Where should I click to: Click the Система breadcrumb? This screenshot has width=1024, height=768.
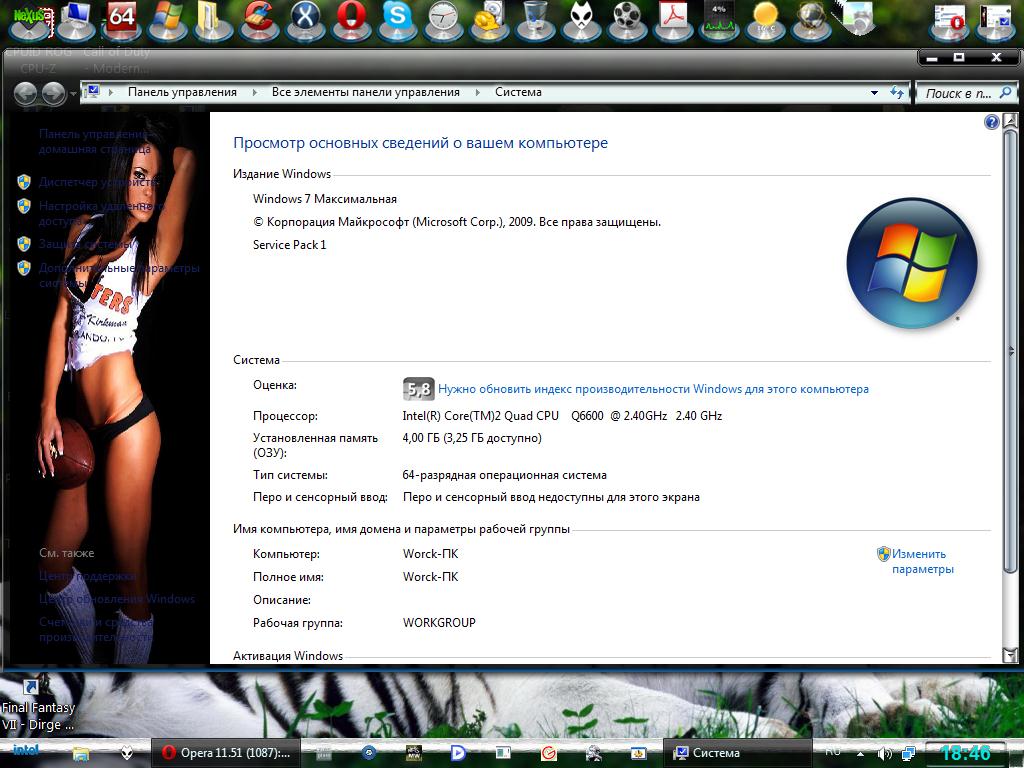[x=519, y=92]
